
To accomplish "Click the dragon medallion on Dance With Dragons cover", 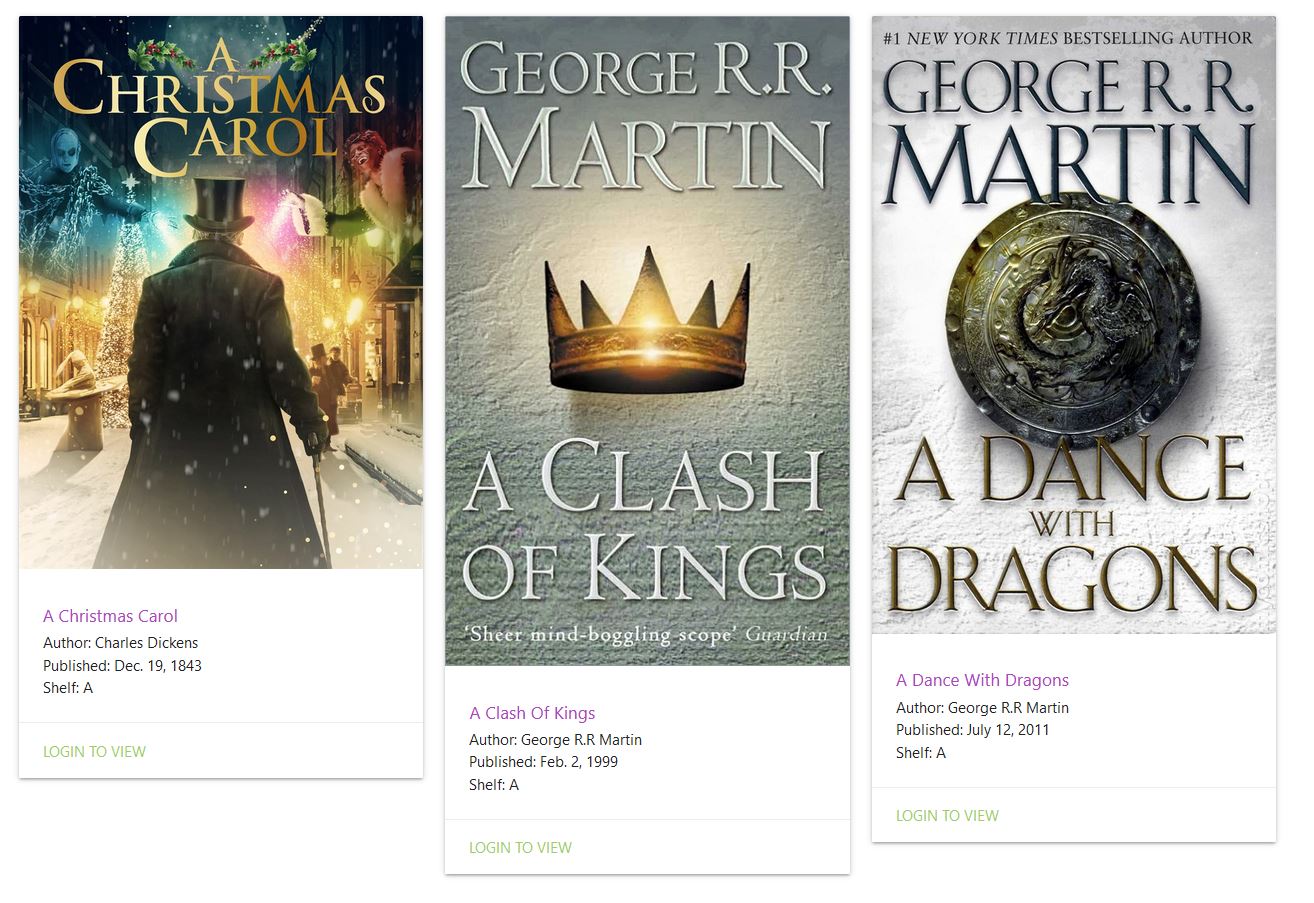I will [1073, 317].
